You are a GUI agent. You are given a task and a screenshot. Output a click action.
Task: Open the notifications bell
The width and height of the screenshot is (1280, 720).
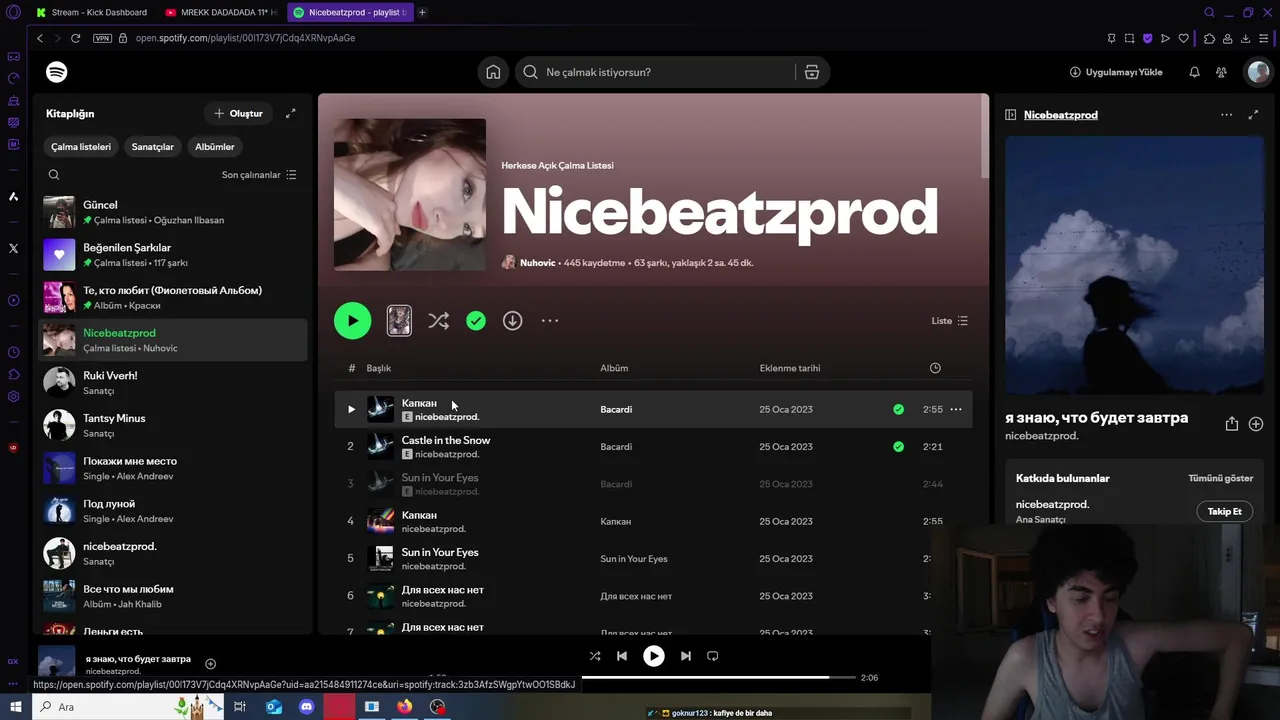pos(1194,72)
